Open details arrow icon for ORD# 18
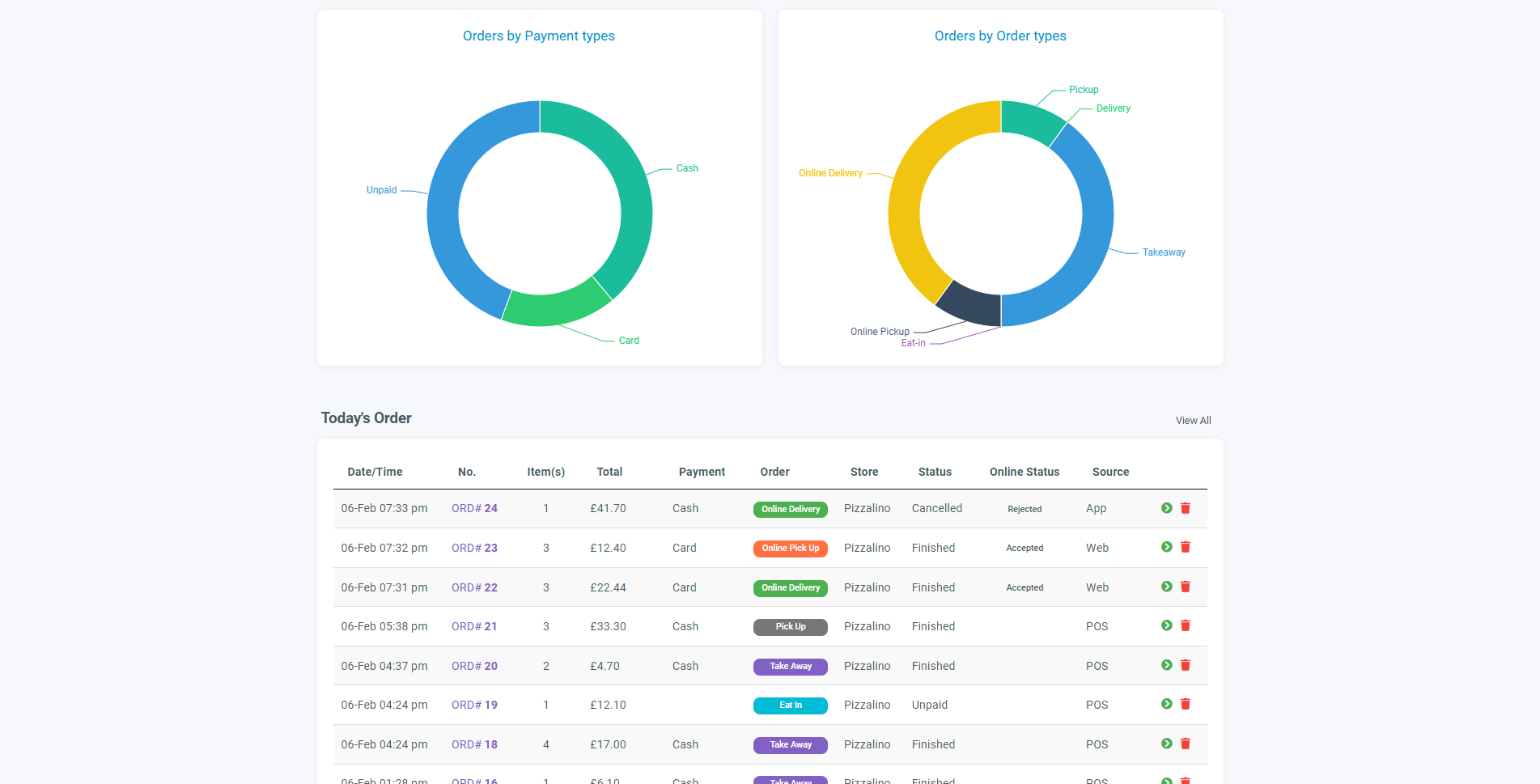 click(1166, 744)
